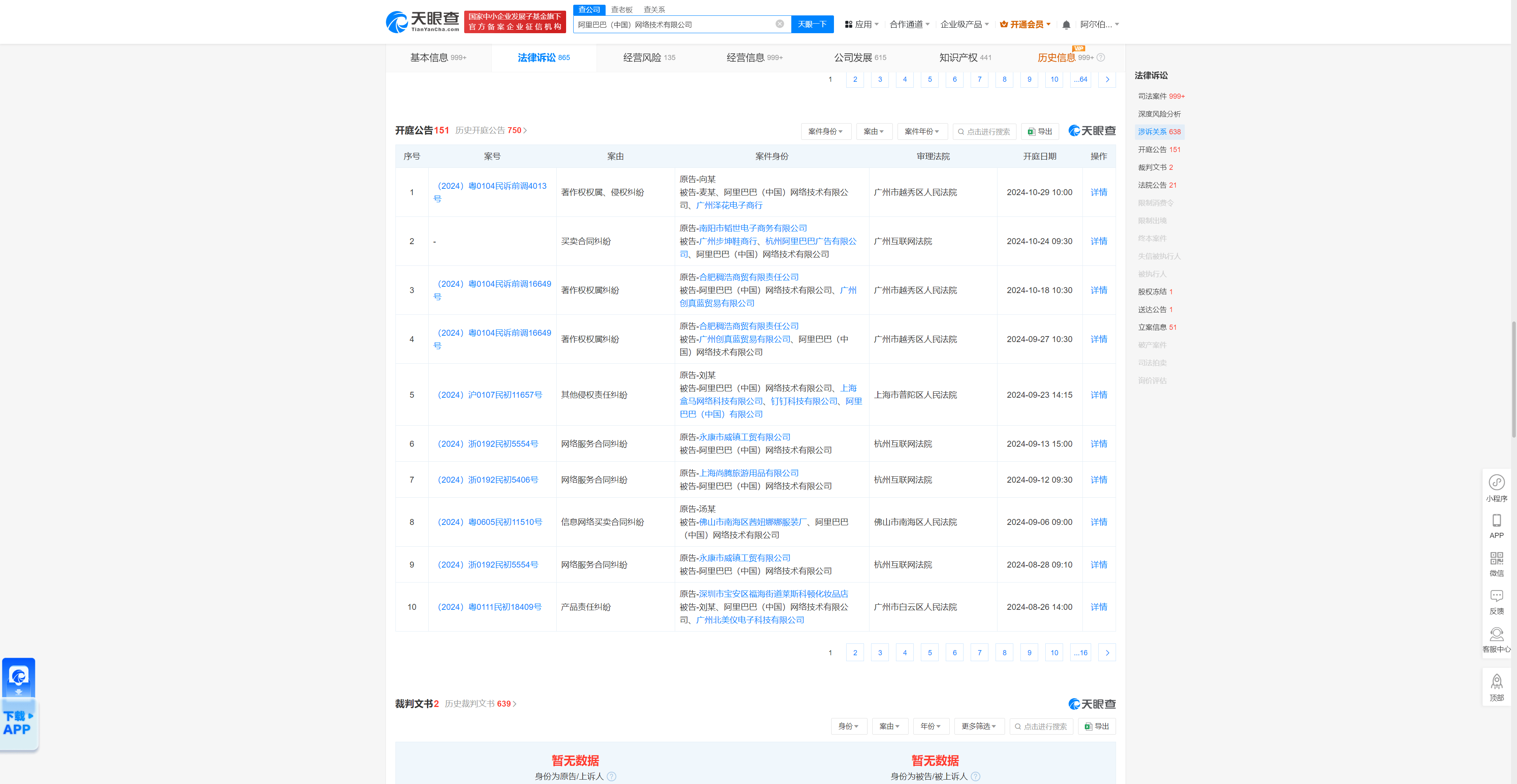Switch to the 公司发展 tab
This screenshot has height=784, width=1517.
coord(860,58)
